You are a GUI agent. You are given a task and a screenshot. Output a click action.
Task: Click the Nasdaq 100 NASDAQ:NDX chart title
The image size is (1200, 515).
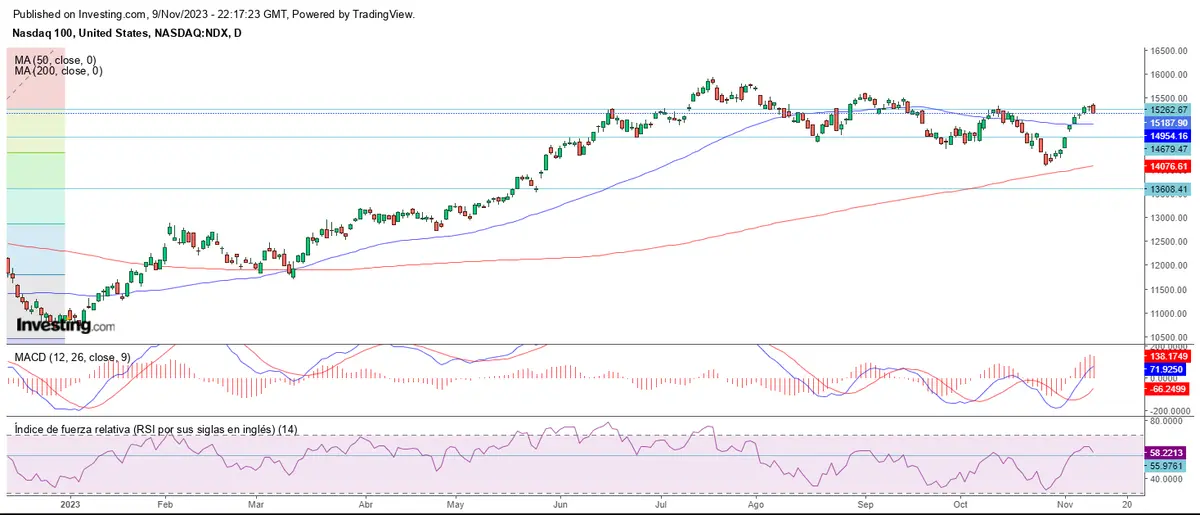tap(127, 33)
